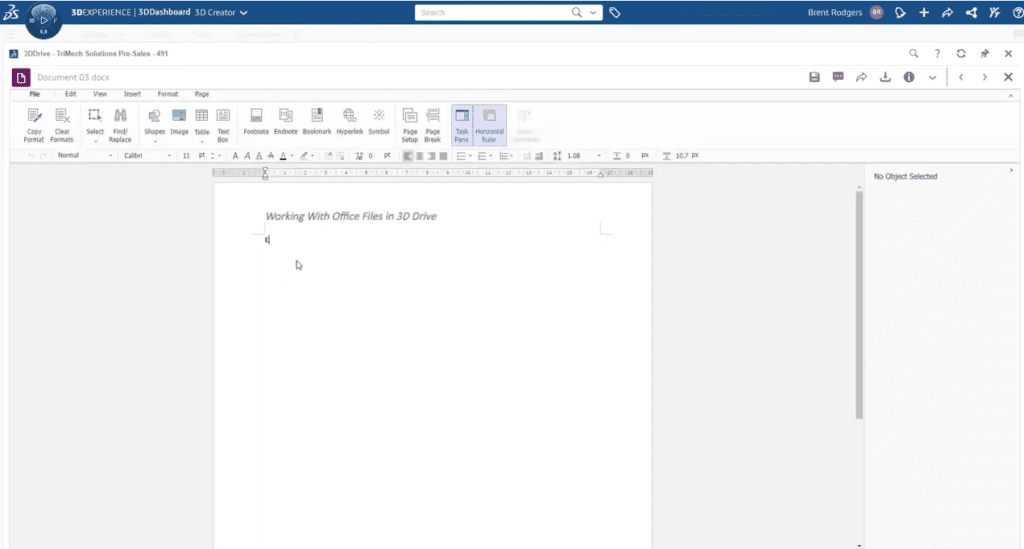Open the 1.08 line spacing dropdown
This screenshot has width=1024, height=549.
click(x=599, y=156)
